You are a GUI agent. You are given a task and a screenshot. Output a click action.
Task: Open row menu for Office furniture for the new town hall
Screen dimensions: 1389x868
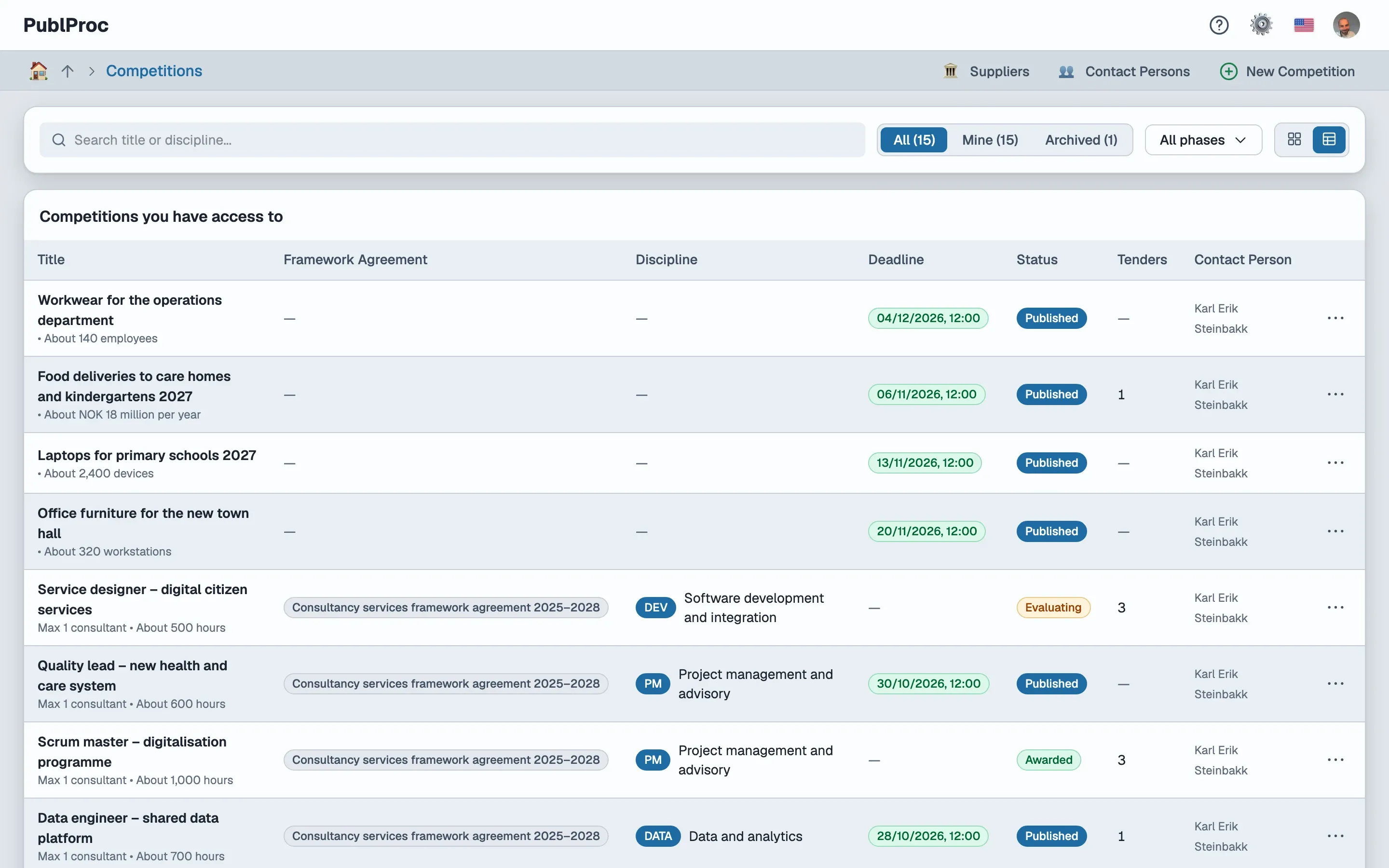coord(1335,531)
